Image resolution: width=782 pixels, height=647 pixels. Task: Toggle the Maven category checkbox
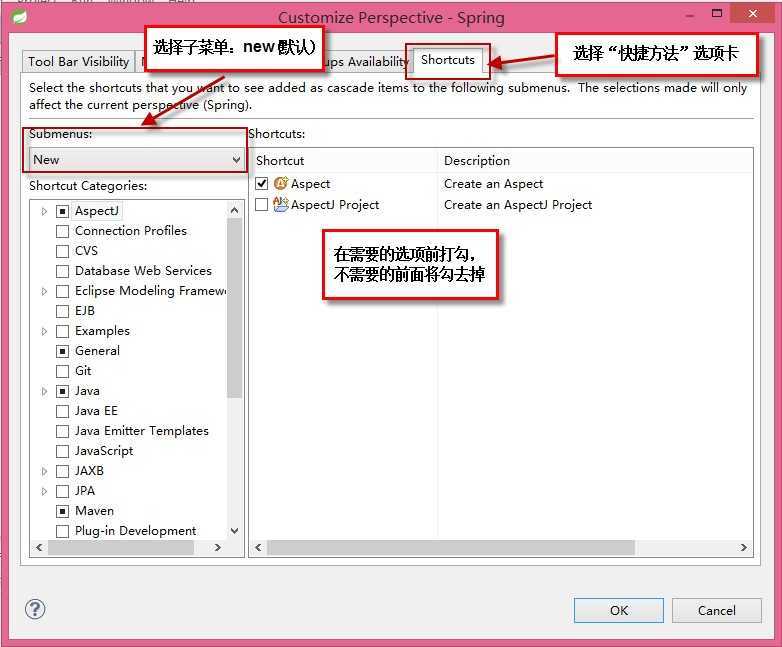(62, 511)
